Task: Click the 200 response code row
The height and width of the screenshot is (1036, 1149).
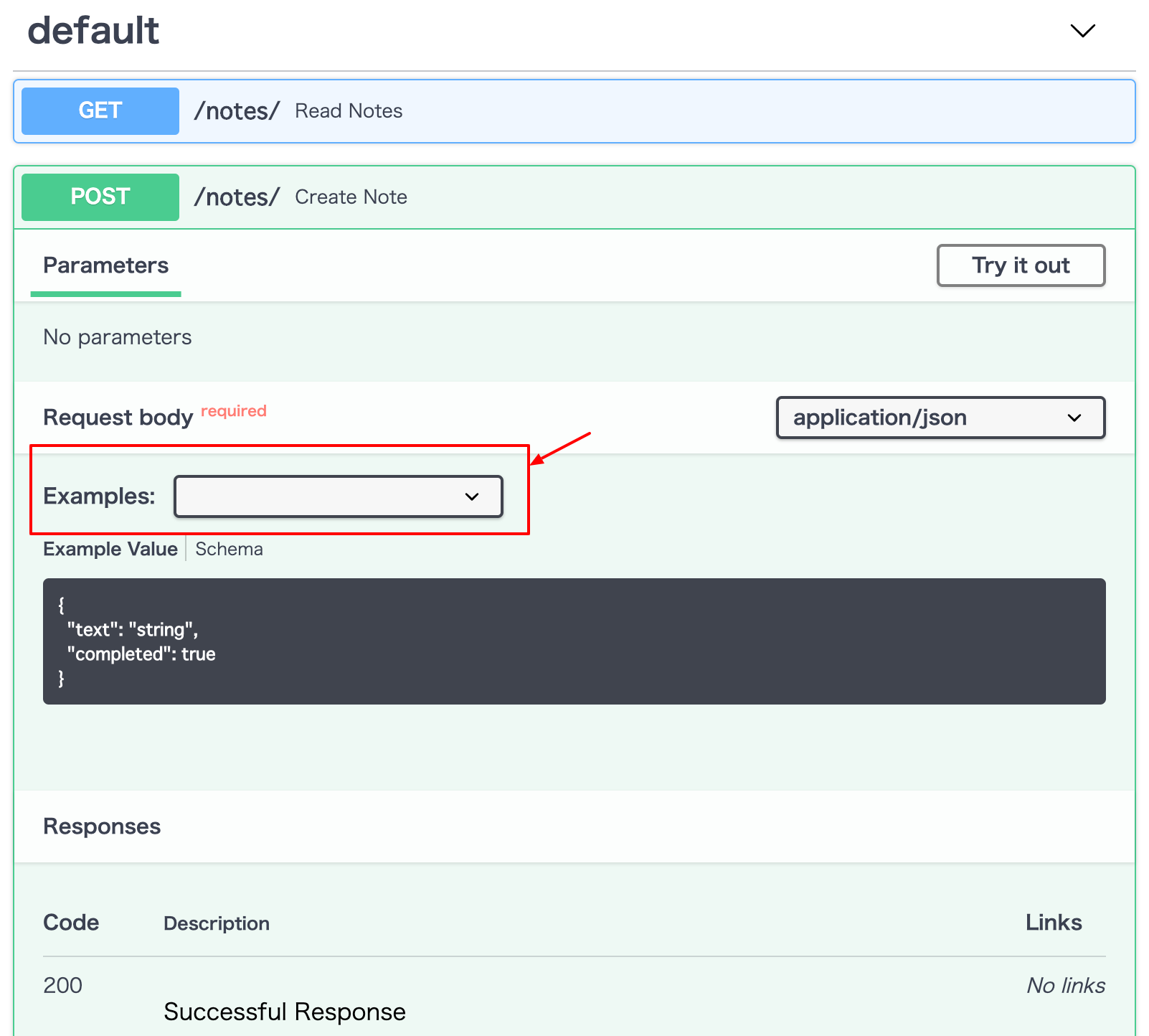Action: tap(62, 985)
